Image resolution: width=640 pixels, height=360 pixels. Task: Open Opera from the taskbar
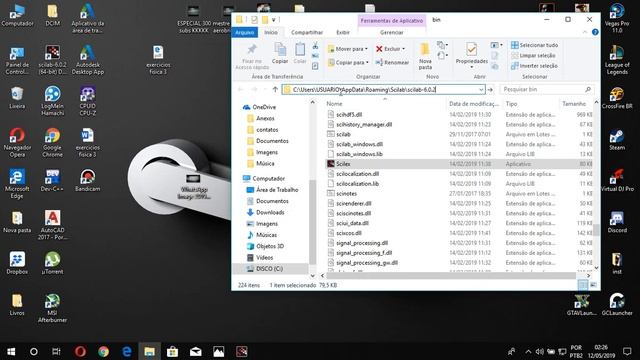tap(80, 351)
